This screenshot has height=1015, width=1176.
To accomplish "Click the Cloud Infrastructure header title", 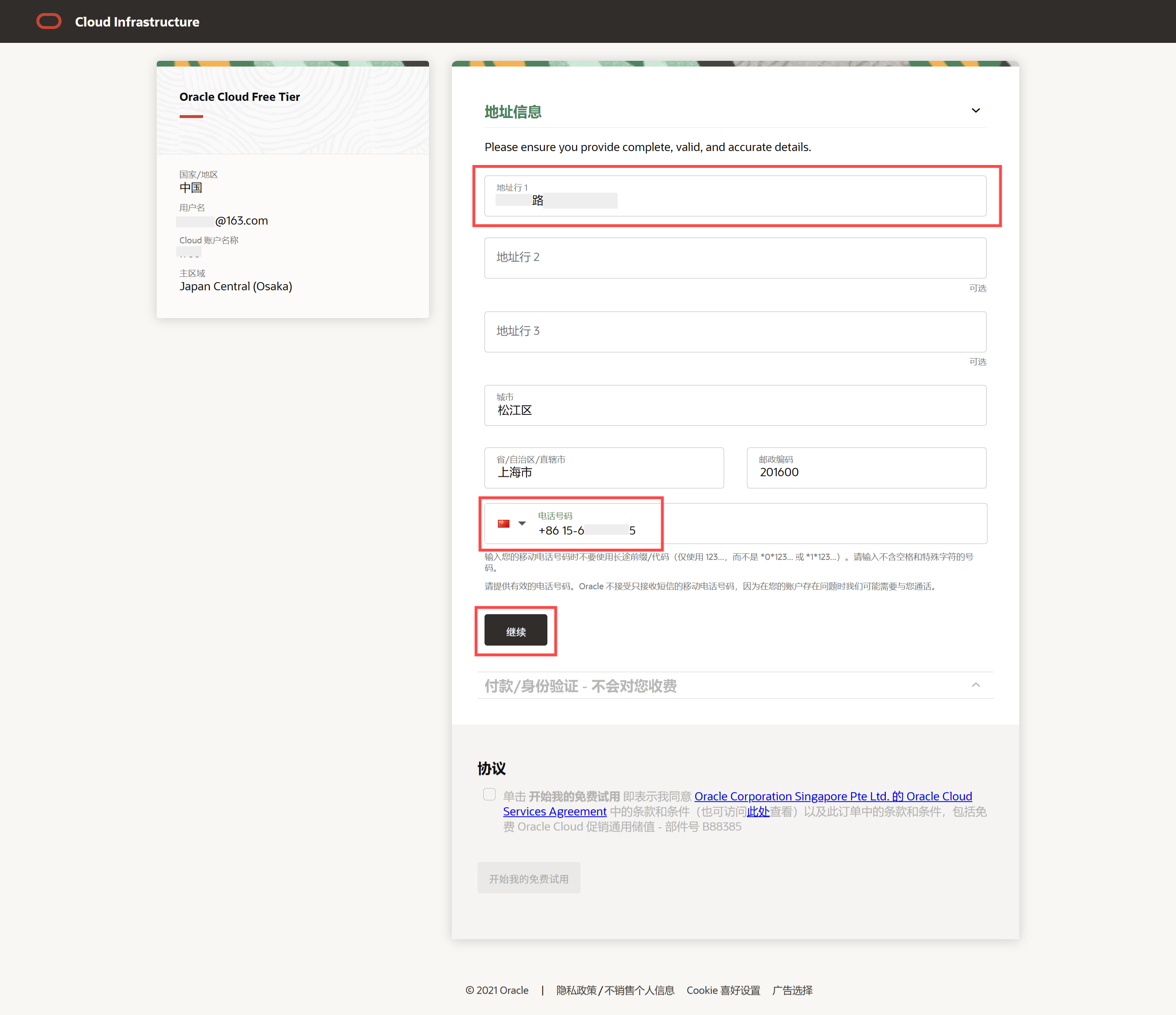I will click(x=137, y=22).
